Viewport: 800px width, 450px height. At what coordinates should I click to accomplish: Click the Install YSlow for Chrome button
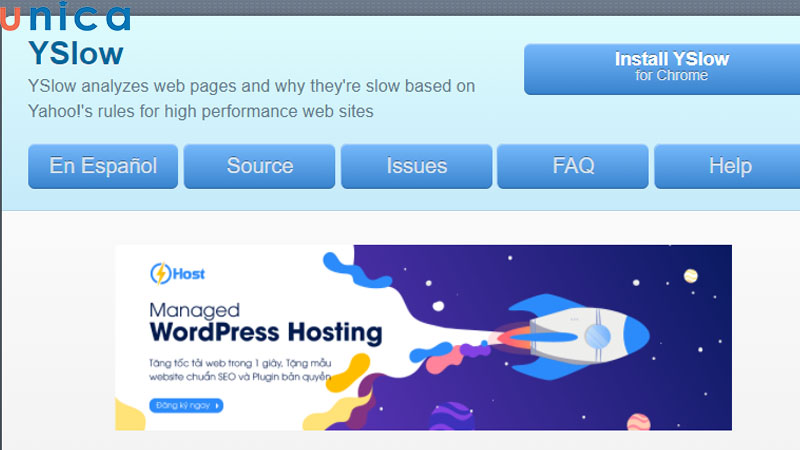coord(662,69)
